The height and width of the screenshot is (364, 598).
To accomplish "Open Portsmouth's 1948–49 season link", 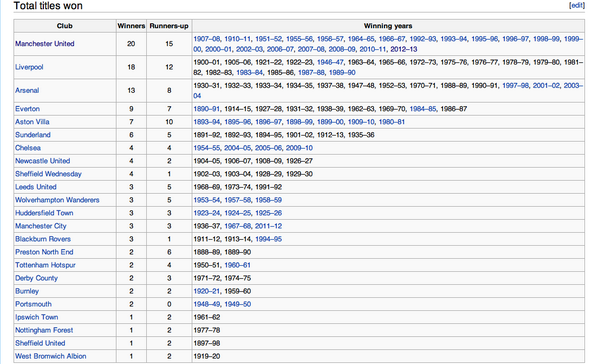I will [207, 304].
